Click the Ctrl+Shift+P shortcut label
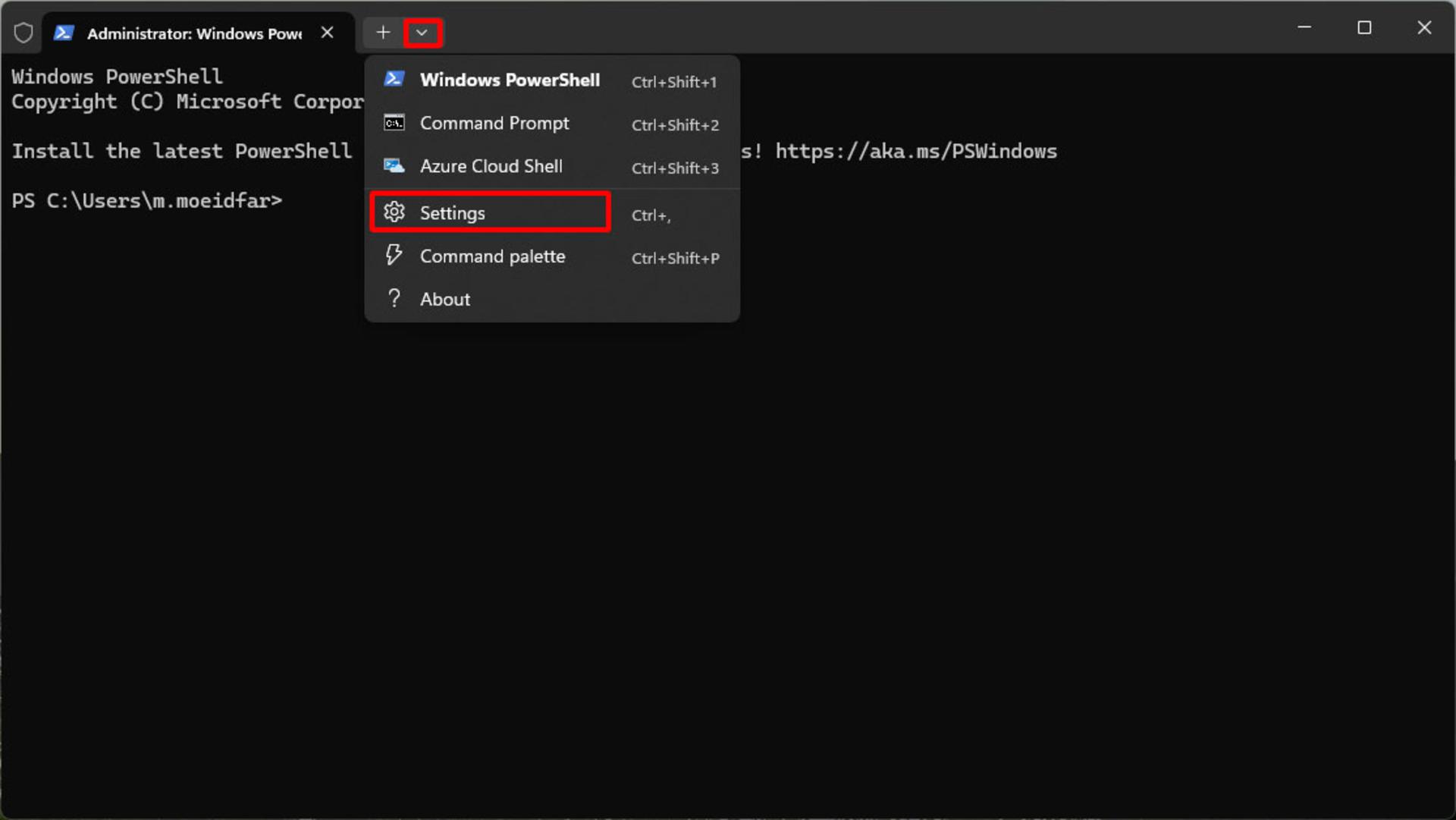The width and height of the screenshot is (1456, 820). 676,259
